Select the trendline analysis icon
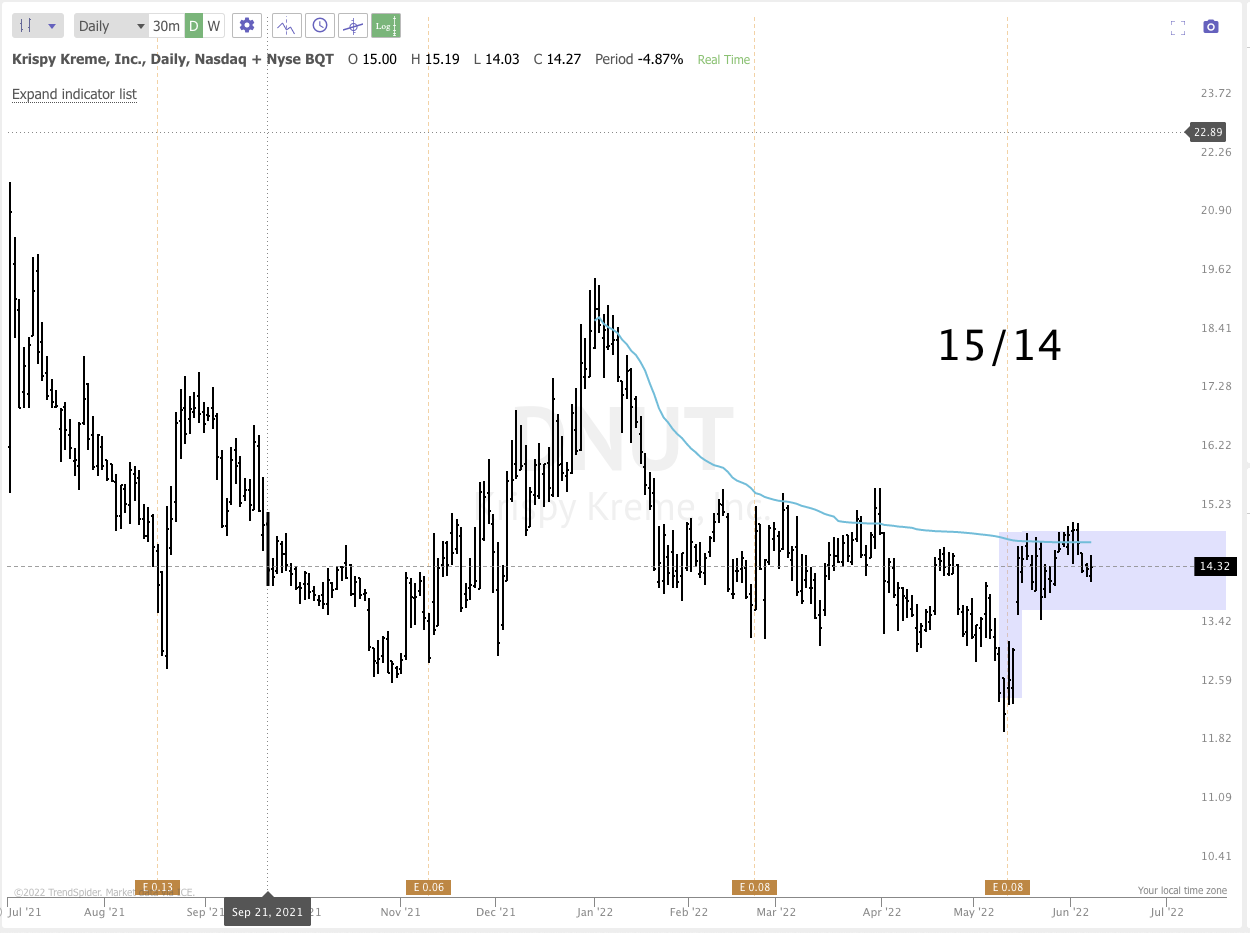This screenshot has width=1250, height=933. [286, 25]
